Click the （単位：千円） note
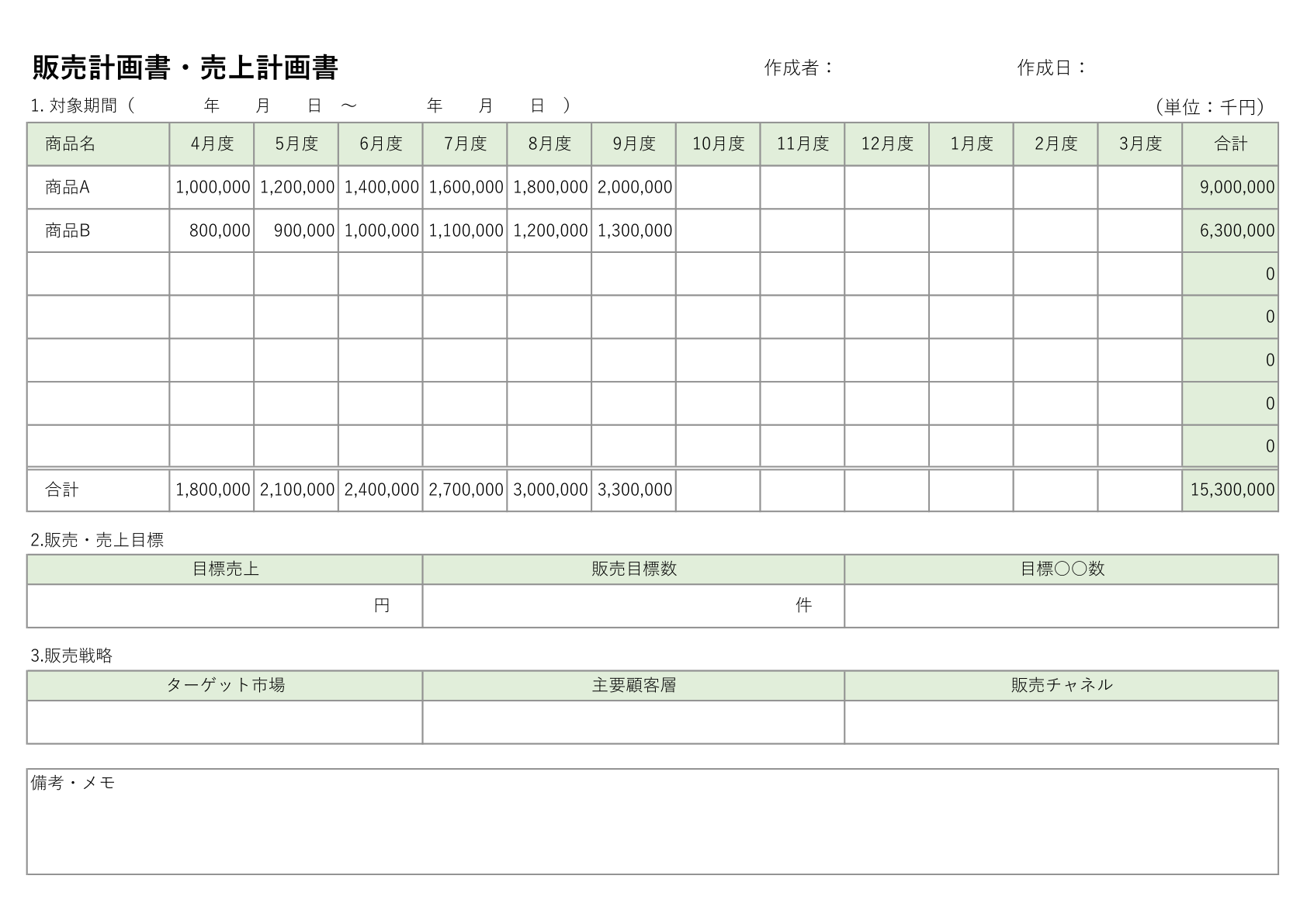 point(1209,106)
